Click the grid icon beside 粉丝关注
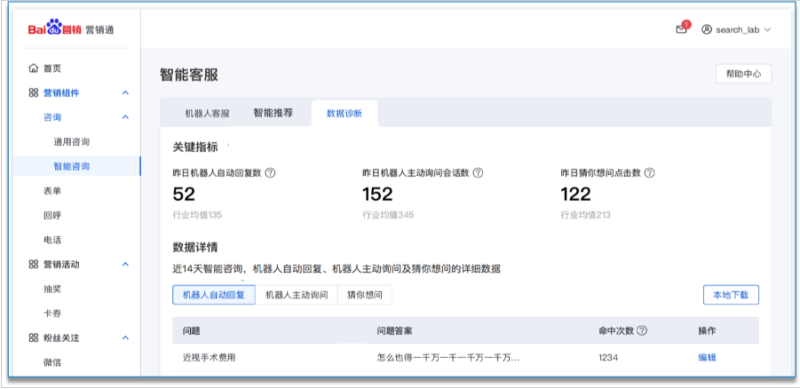 click(34, 337)
